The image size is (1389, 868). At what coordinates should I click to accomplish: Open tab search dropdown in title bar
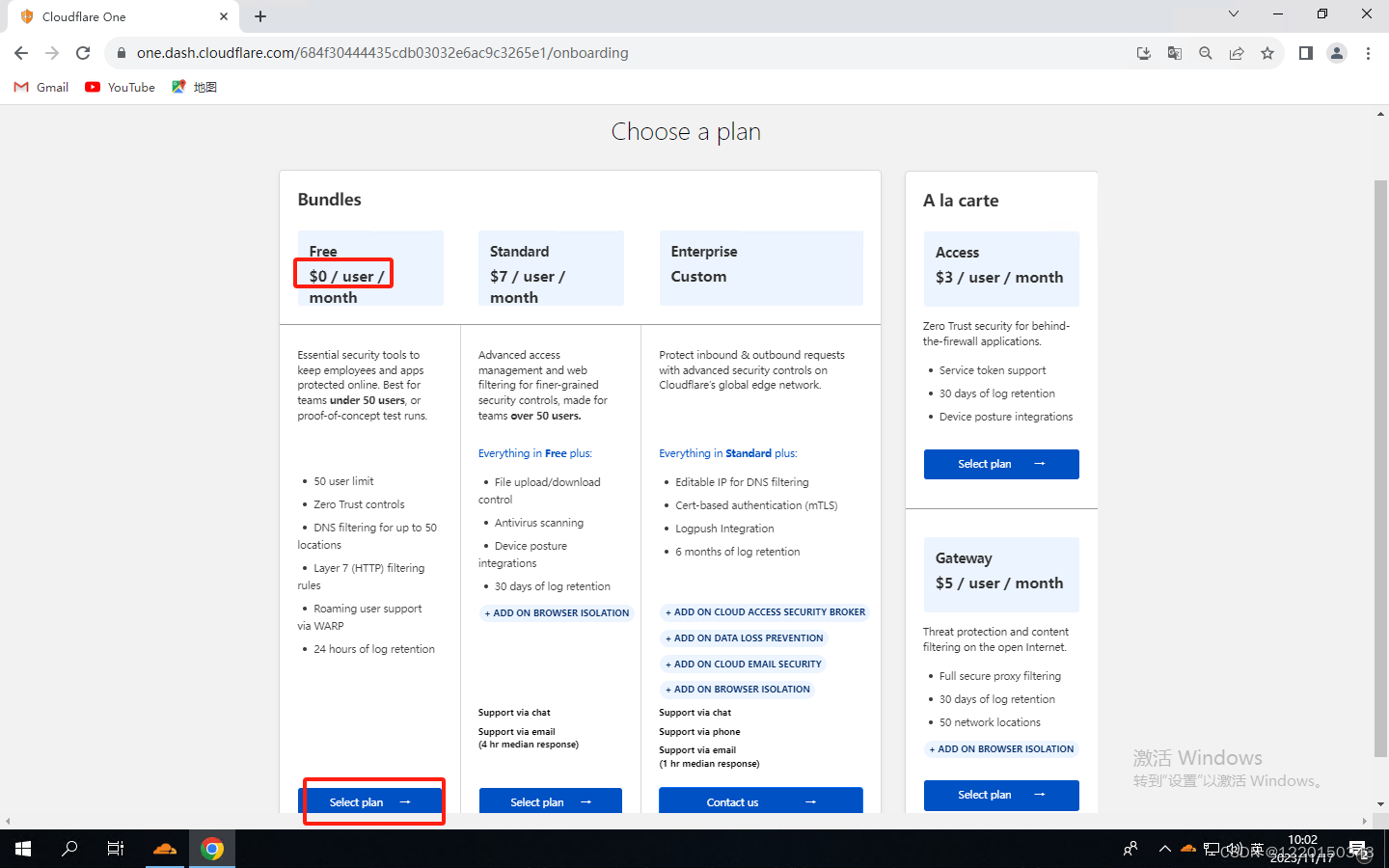tap(1233, 14)
